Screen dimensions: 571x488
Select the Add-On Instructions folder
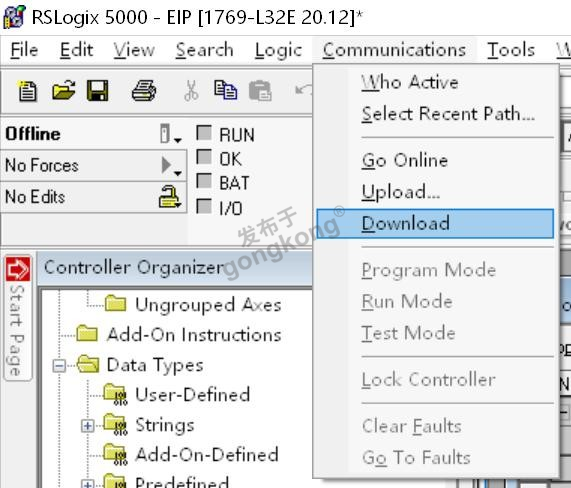click(178, 334)
